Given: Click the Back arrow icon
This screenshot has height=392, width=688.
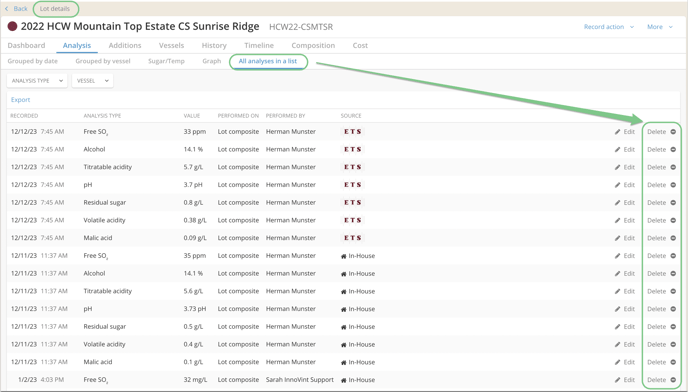Looking at the screenshot, I should click(7, 8).
